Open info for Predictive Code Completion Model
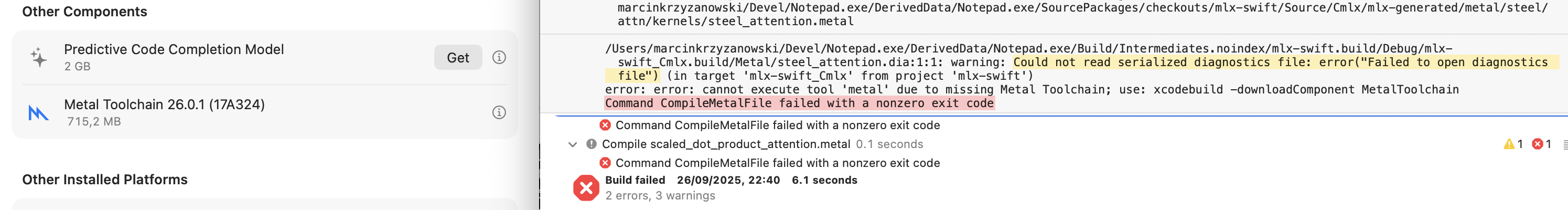This screenshot has width=1568, height=210. (x=499, y=57)
